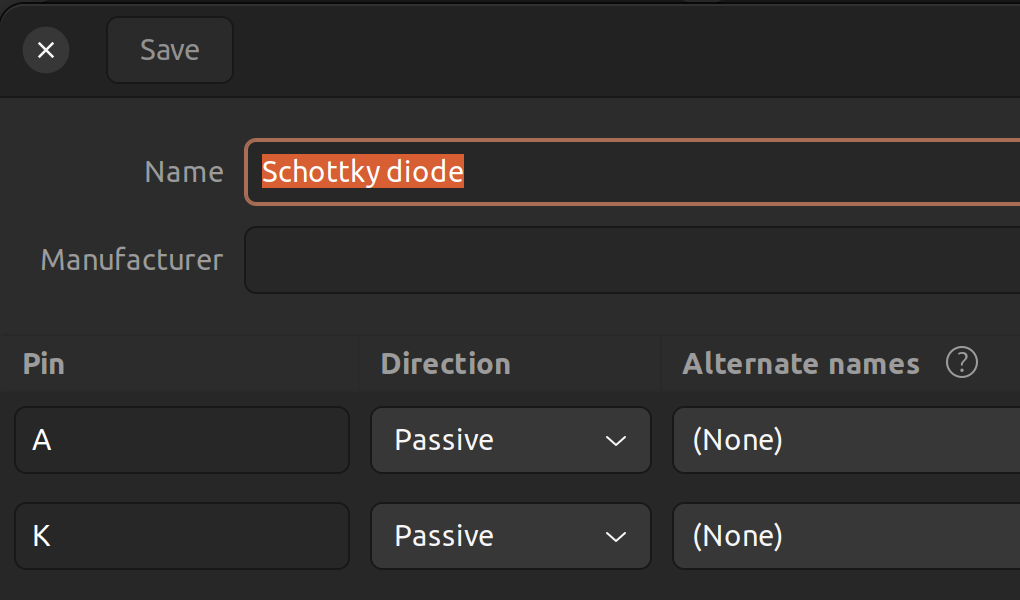Click the Alternate names column header
This screenshot has height=600, width=1020.
point(801,363)
